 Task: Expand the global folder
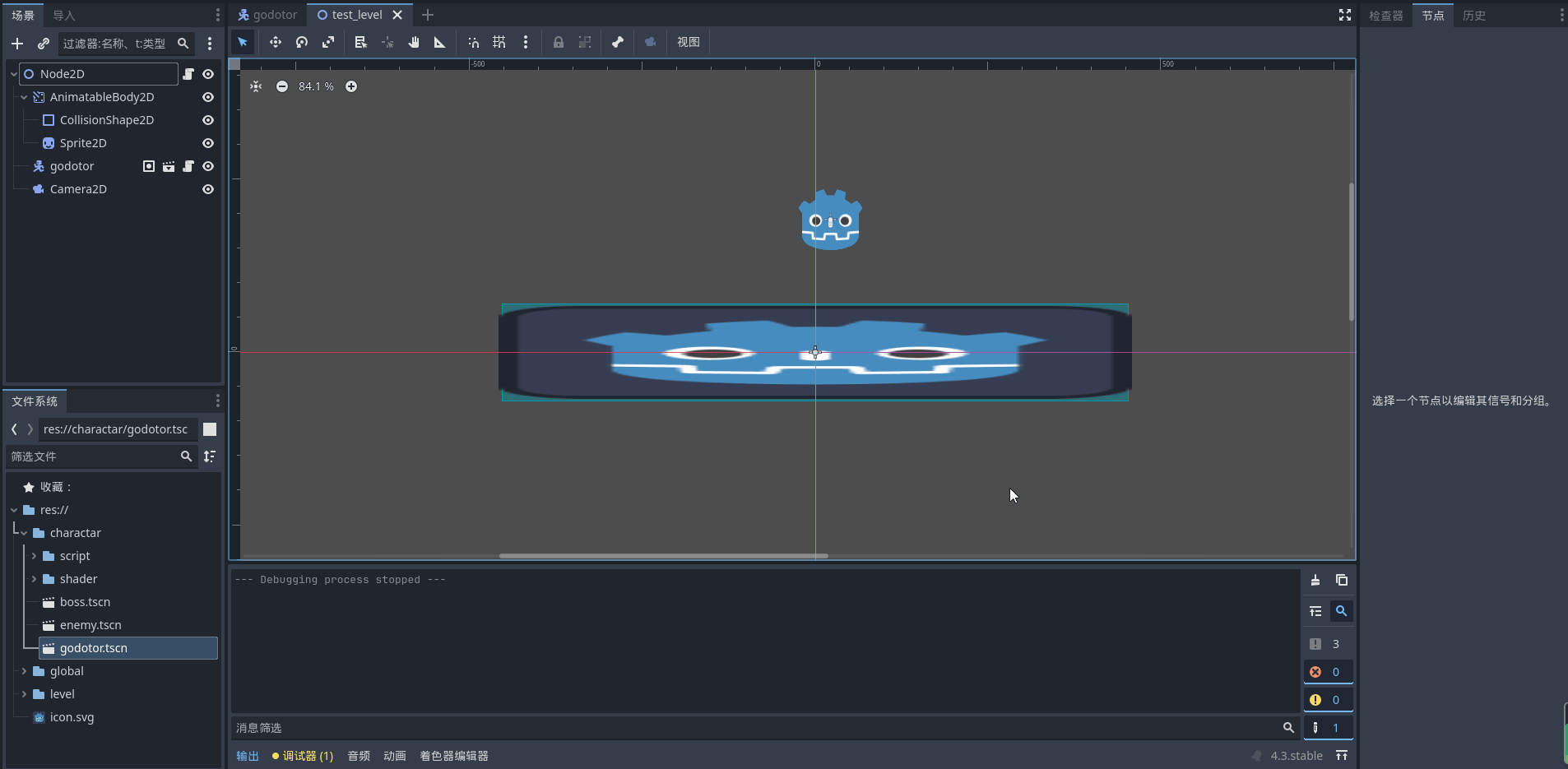24,671
